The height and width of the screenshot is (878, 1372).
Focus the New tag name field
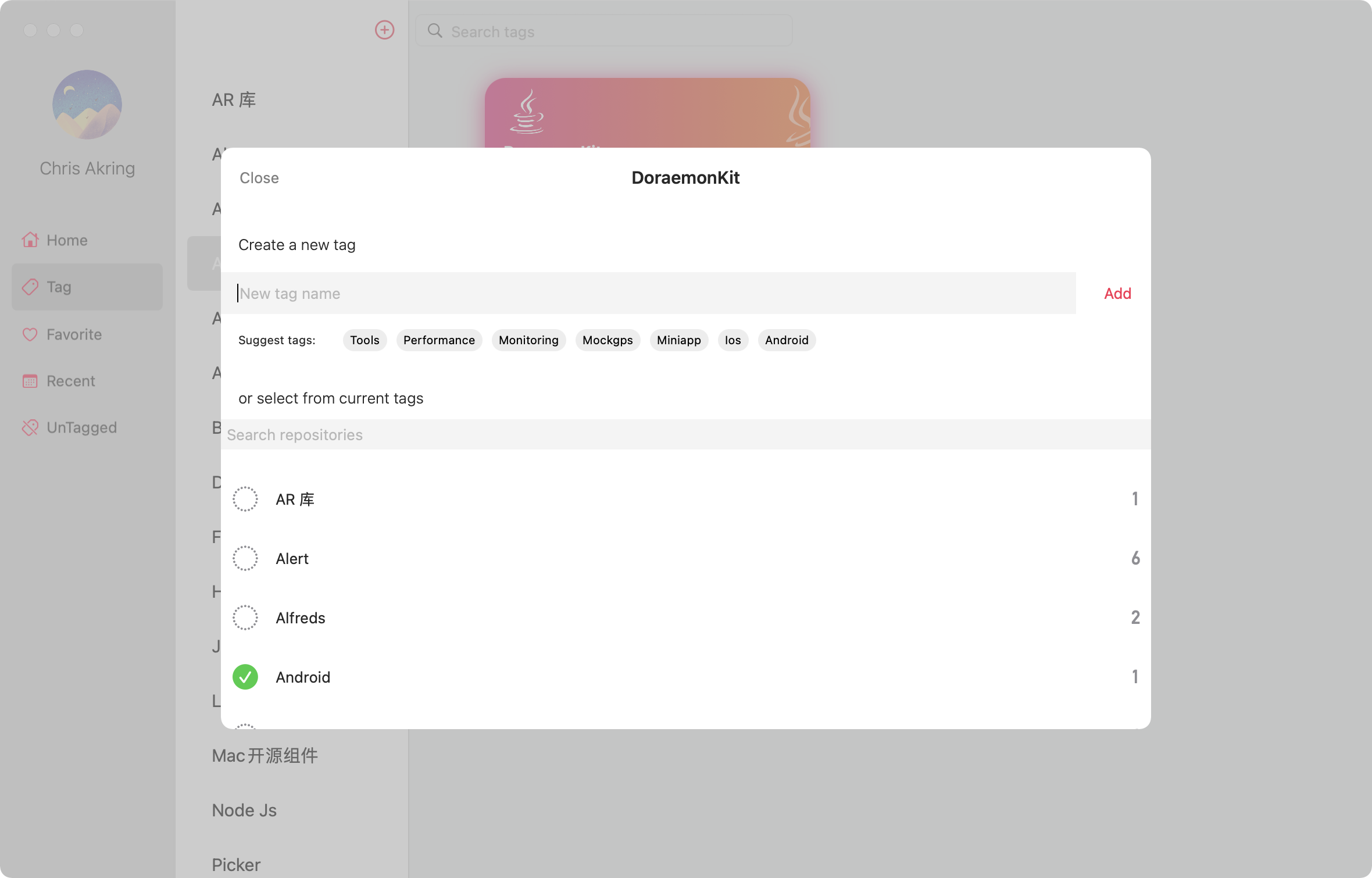[x=648, y=293]
